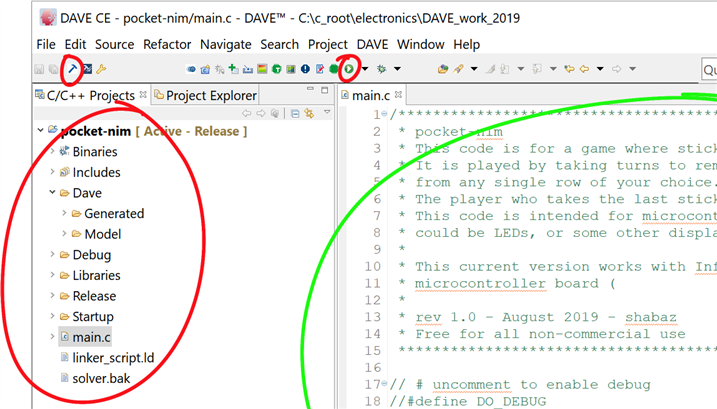The image size is (717, 409).
Task: Open the dropdown next to the Debug bug
Action: click(397, 69)
